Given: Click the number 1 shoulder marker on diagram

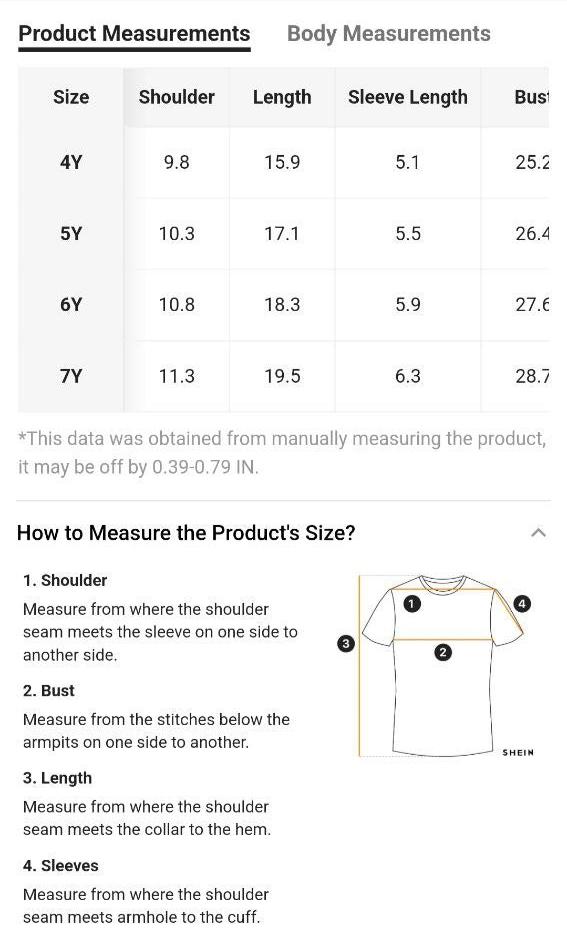Looking at the screenshot, I should tap(412, 603).
